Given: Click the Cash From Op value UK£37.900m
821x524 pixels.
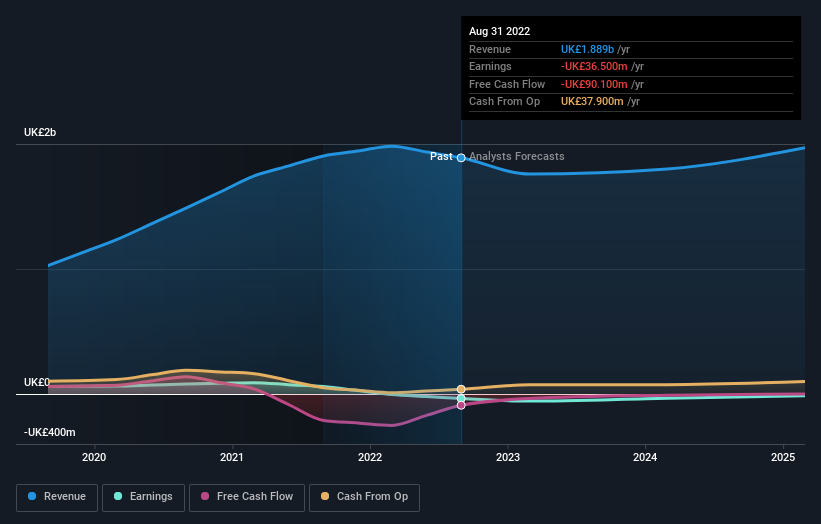Looking at the screenshot, I should point(592,102).
